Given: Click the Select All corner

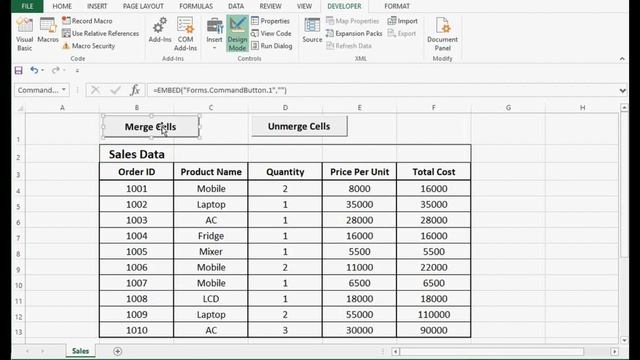Looking at the screenshot, I should [19, 108].
